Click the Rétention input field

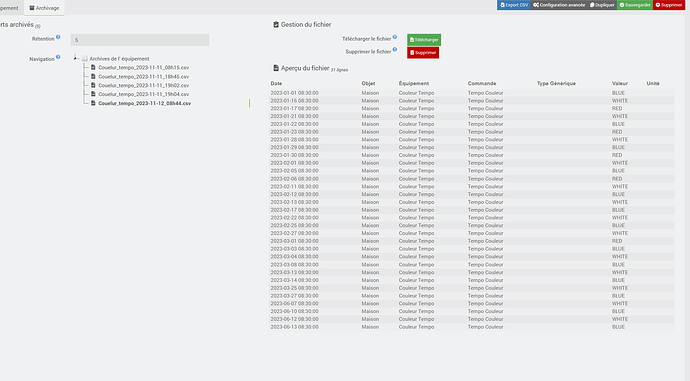pos(139,40)
